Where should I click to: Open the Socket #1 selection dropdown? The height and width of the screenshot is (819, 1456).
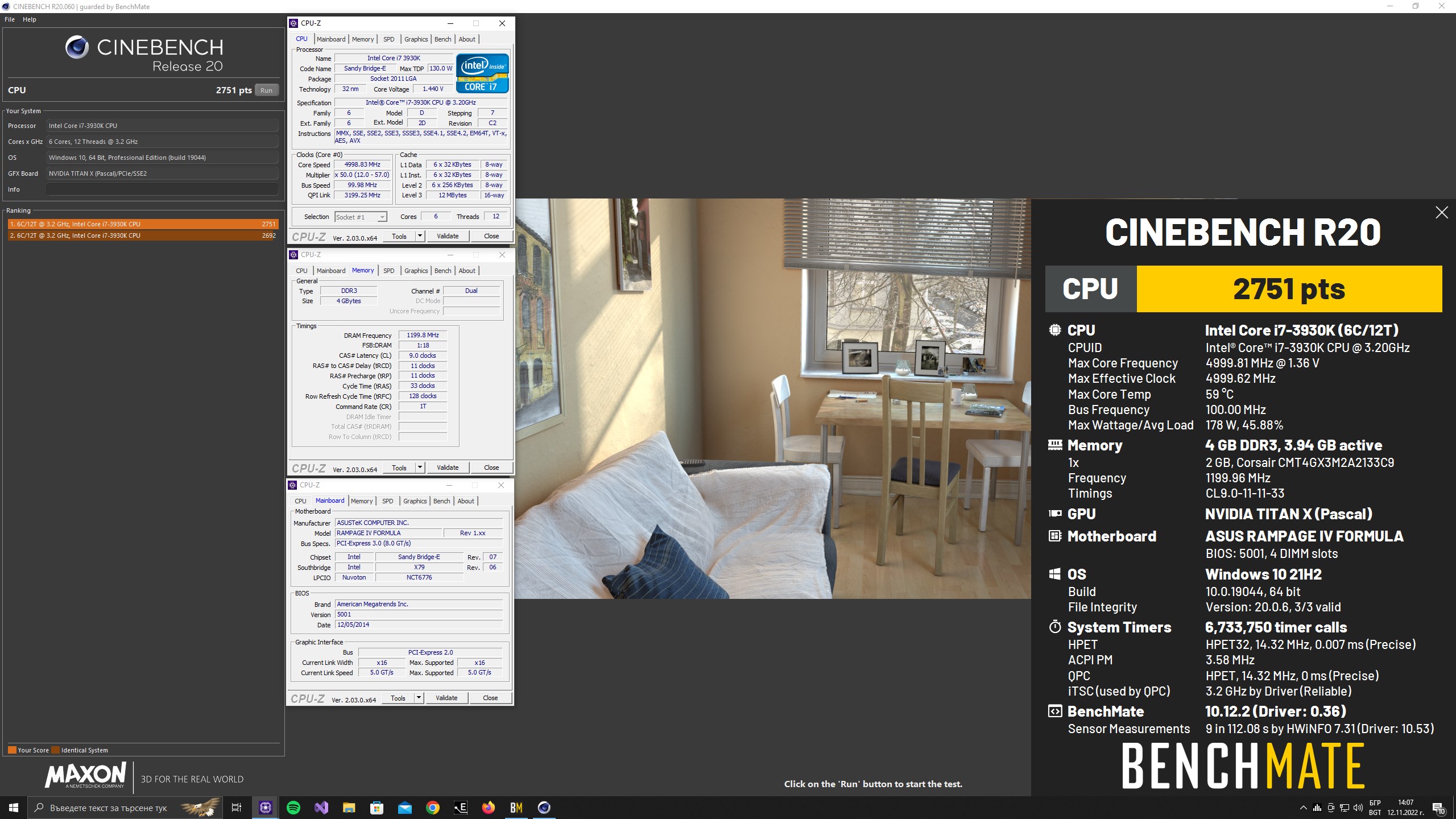[x=361, y=217]
